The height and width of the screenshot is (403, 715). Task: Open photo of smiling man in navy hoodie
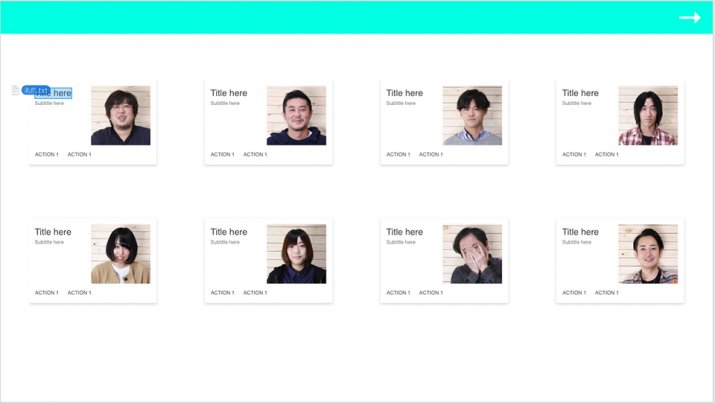(296, 115)
